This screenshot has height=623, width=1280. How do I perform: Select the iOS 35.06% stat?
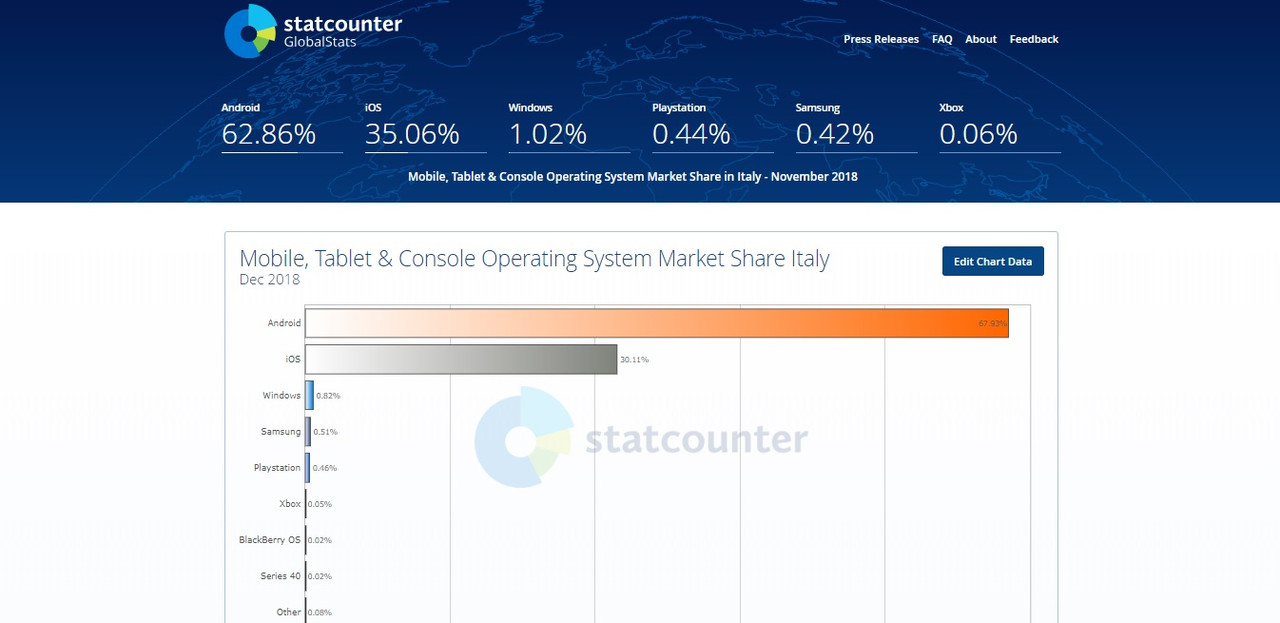[x=425, y=126]
